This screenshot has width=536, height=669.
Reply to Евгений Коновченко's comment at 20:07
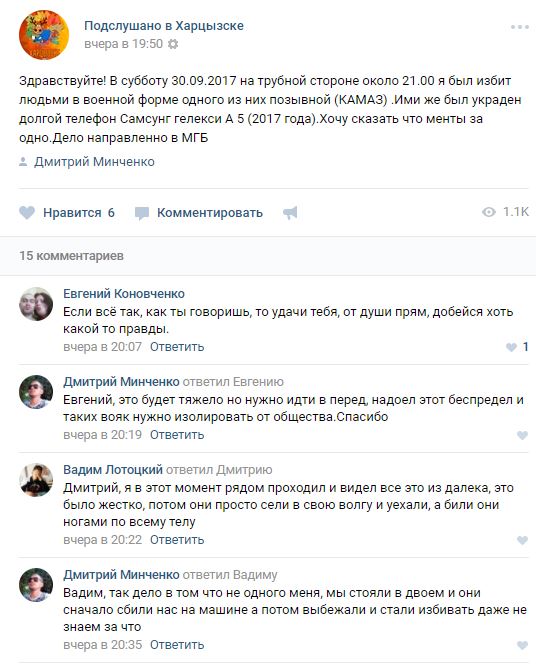(177, 347)
